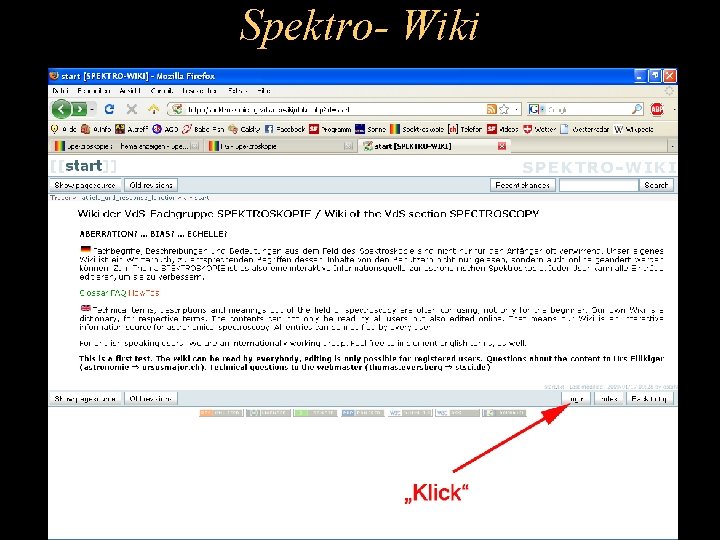The width and height of the screenshot is (720, 540).
Task: Click the SPEKTRO-WIKI header logo text
Action: [x=600, y=167]
